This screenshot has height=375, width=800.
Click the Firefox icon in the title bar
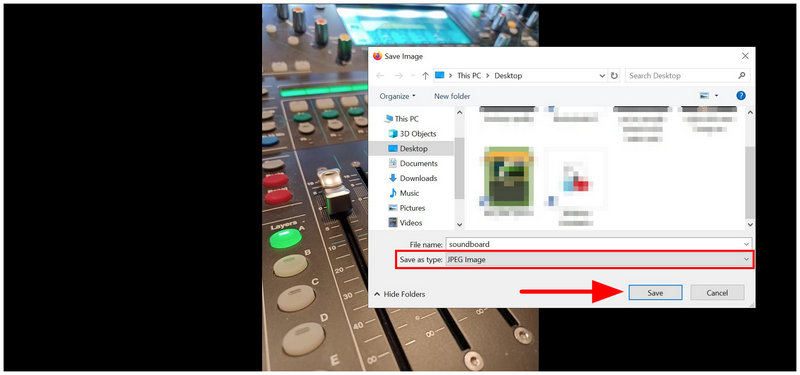(x=378, y=56)
